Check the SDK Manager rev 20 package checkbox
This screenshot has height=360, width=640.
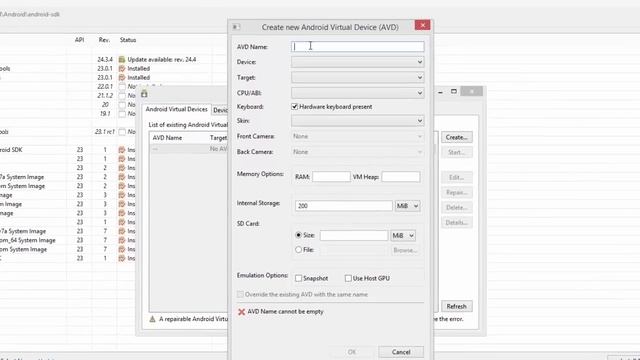pos(122,104)
